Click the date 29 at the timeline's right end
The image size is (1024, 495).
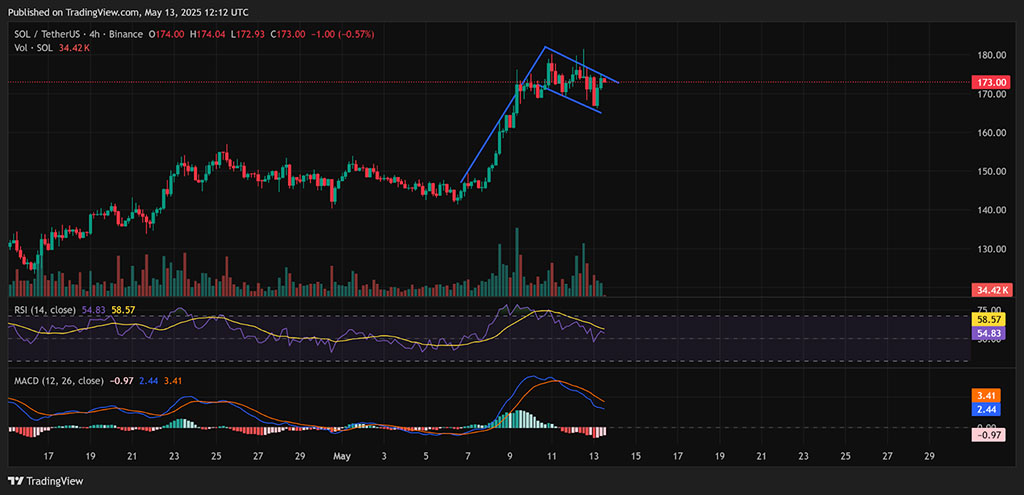click(930, 456)
